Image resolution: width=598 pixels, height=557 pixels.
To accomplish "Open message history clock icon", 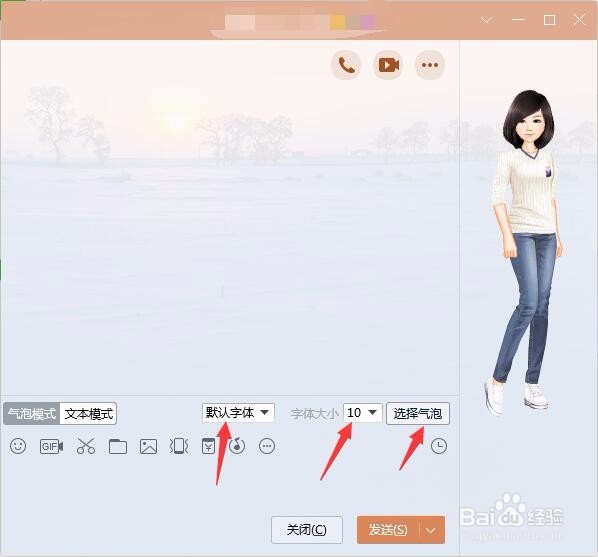I will pyautogui.click(x=439, y=446).
